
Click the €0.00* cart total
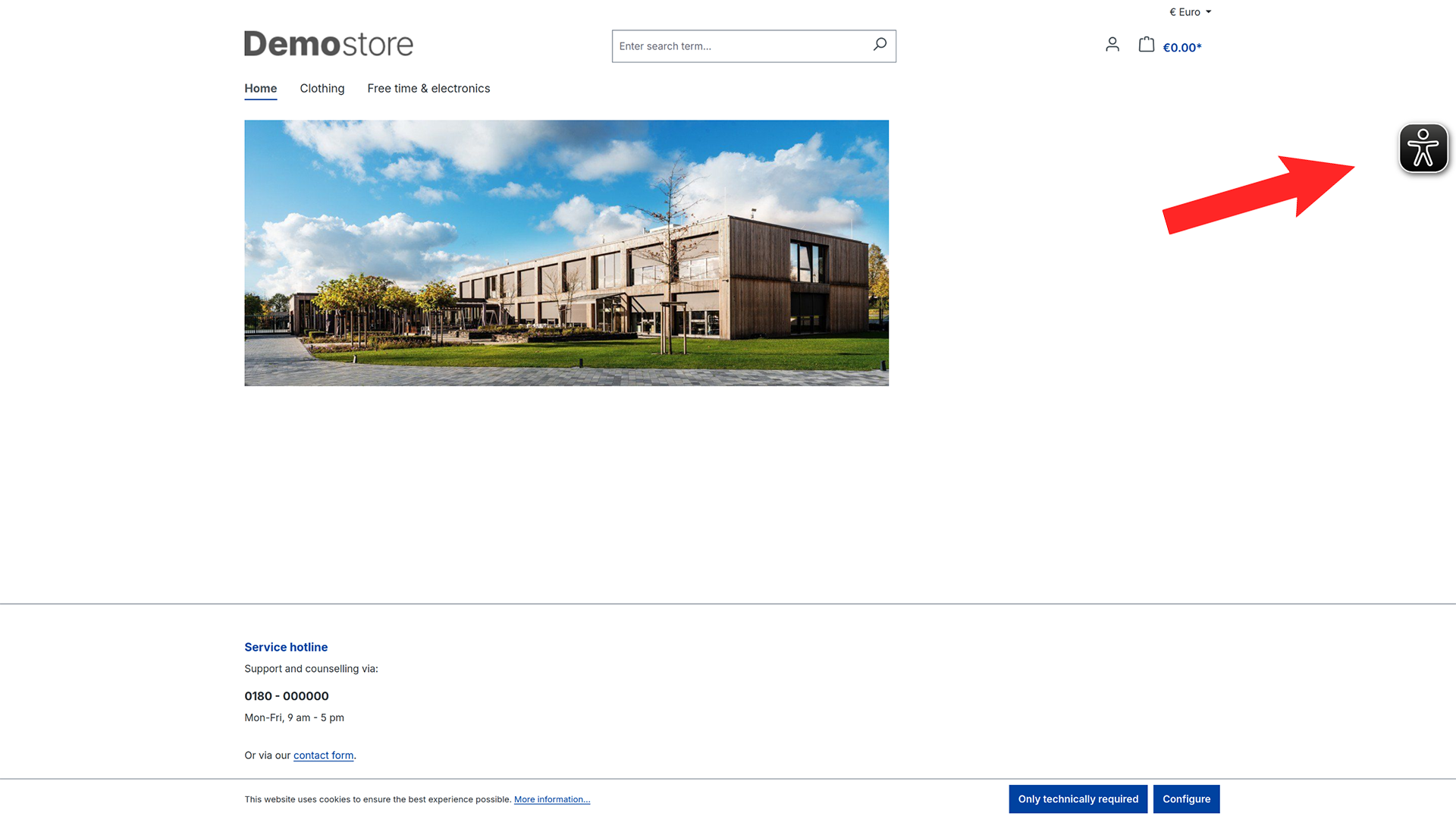(x=1182, y=48)
